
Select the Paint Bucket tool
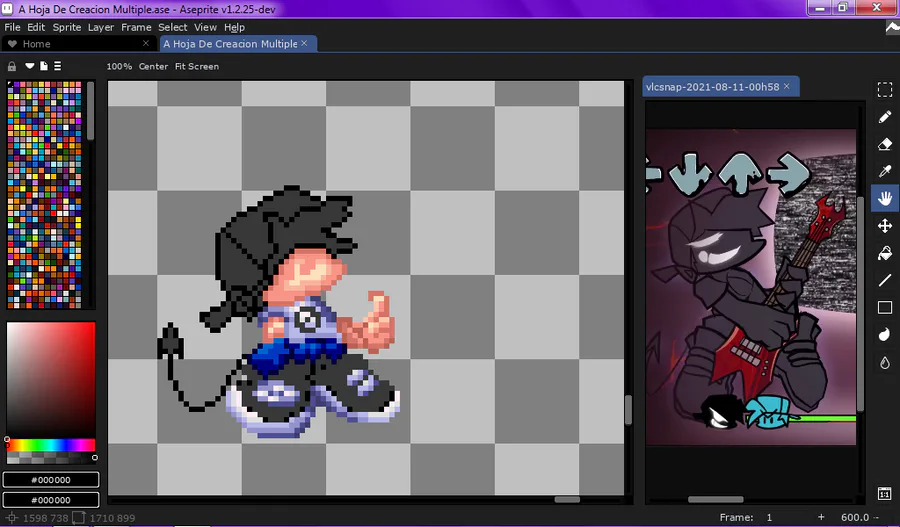(885, 253)
